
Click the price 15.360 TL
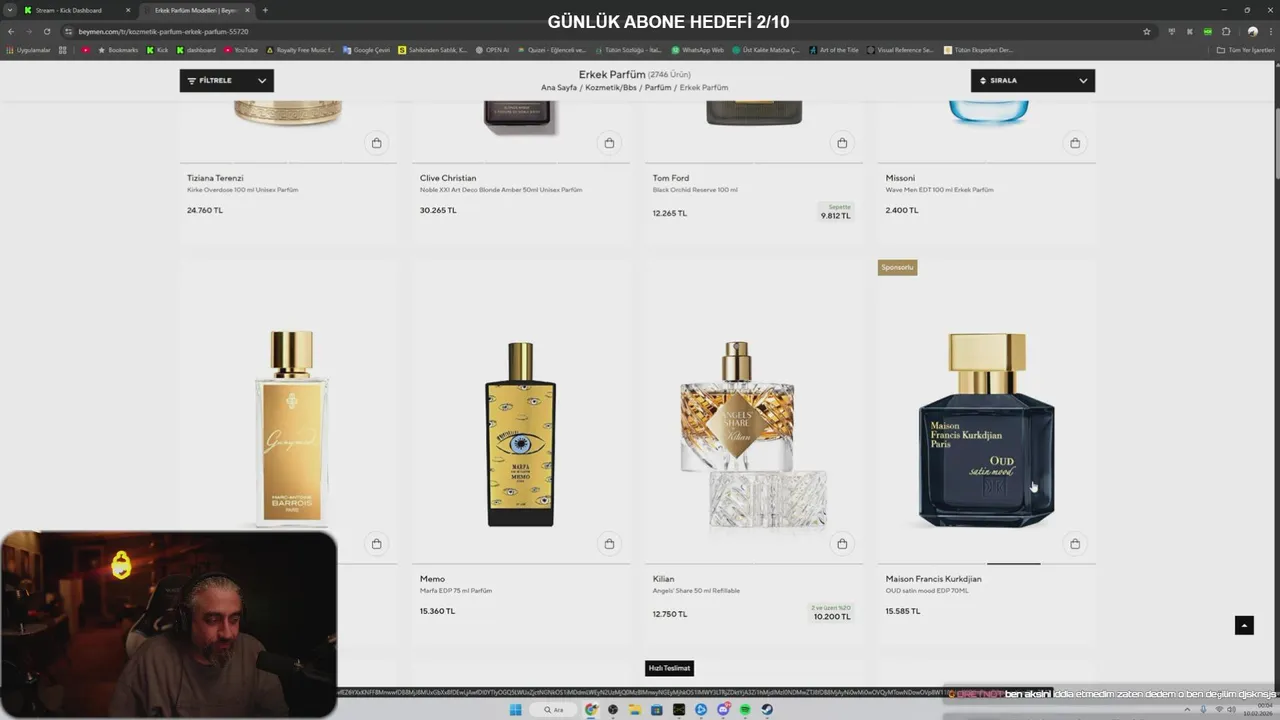click(437, 611)
